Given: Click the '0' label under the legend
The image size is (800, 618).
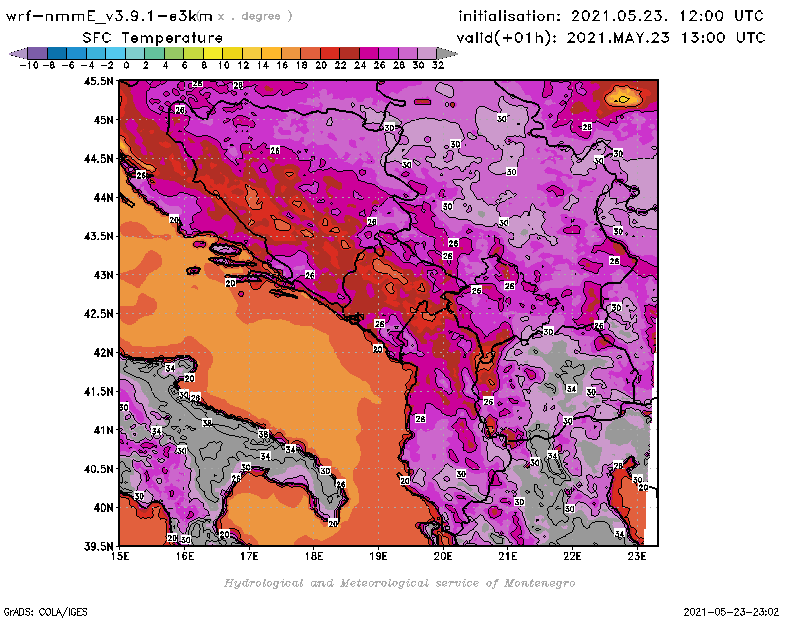Looking at the screenshot, I should click(x=126, y=65).
